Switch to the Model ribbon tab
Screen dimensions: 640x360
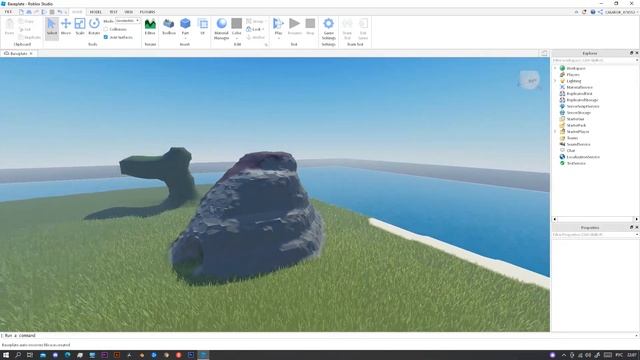click(96, 12)
